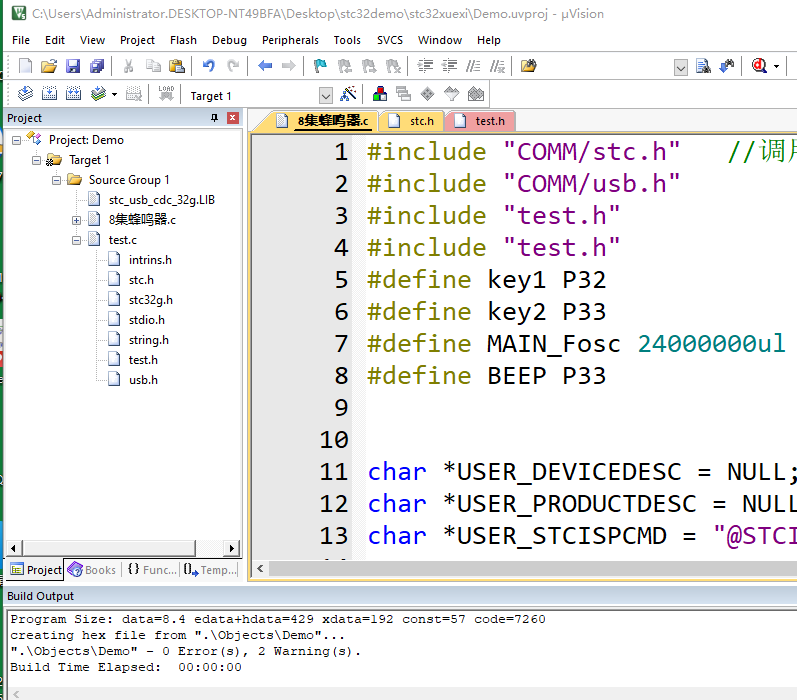The image size is (797, 700).
Task: Select the Project panel tab
Action: tap(36, 570)
